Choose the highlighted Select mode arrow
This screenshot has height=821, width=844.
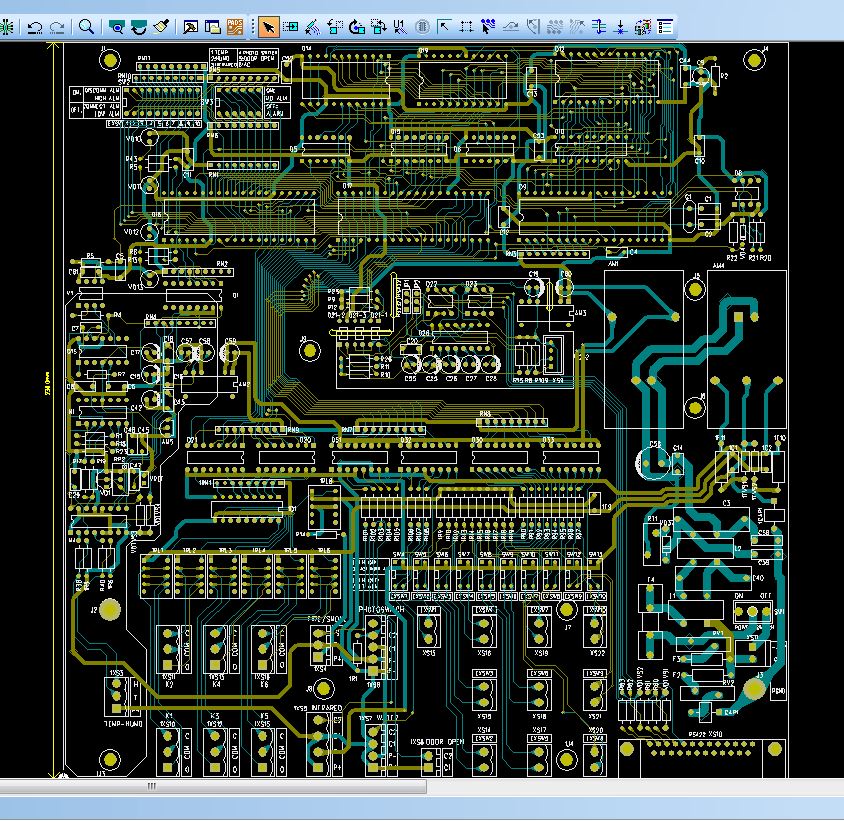click(x=269, y=27)
